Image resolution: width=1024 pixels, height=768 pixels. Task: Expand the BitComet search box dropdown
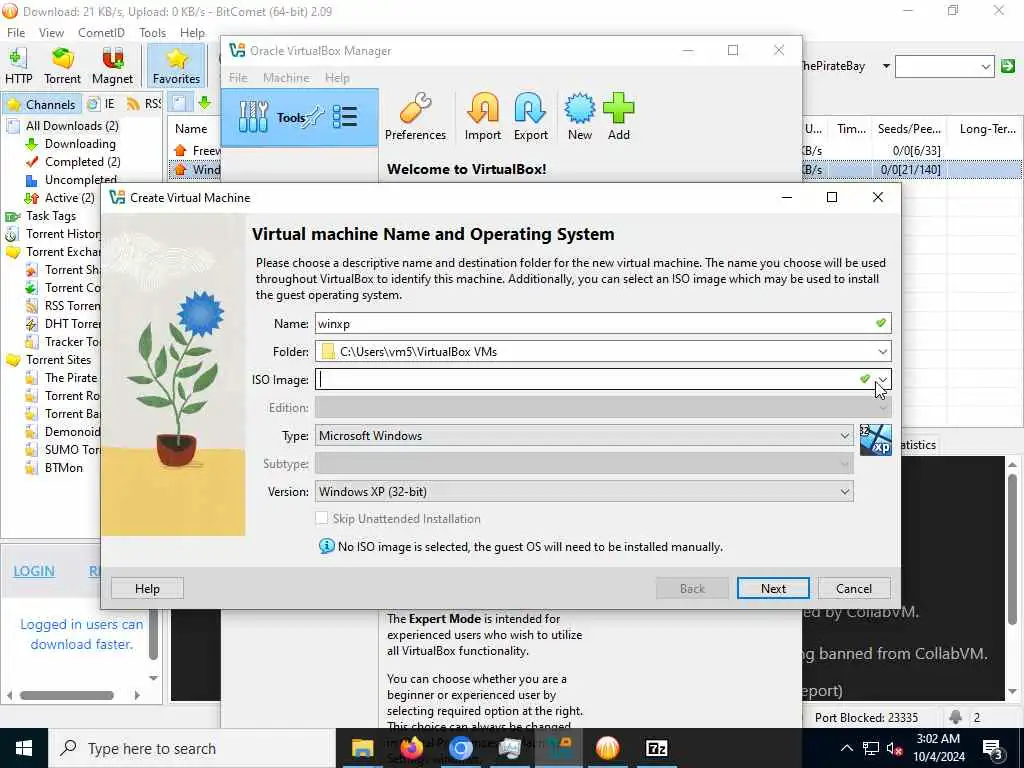985,66
